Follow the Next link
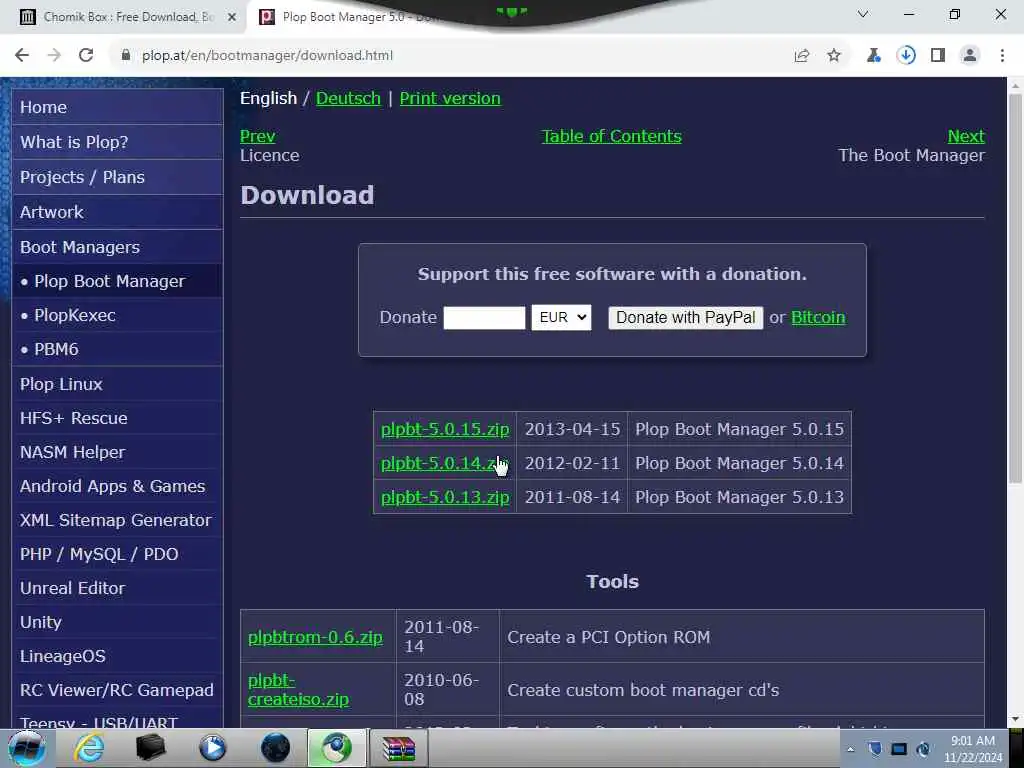 click(966, 136)
